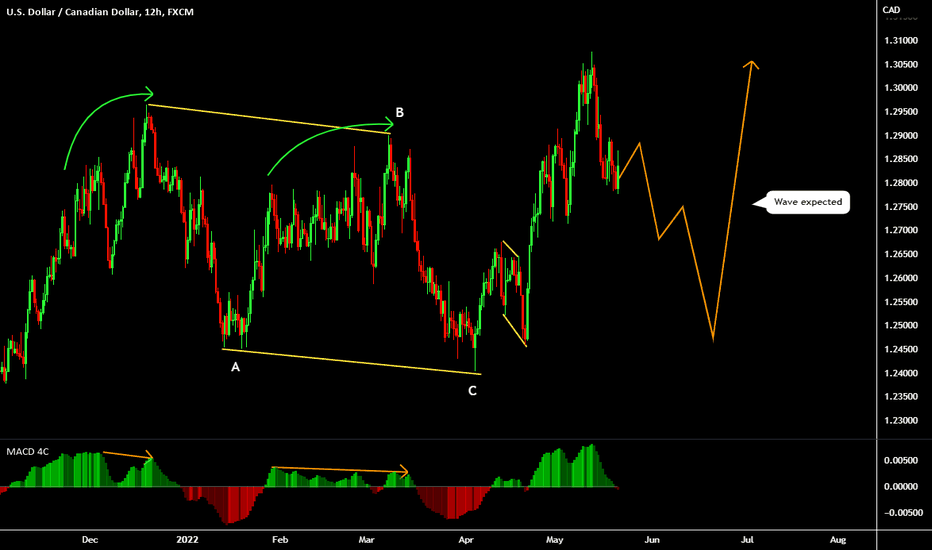Click the 0.00500 MACD scale value
This screenshot has width=932, height=550.
(900, 461)
